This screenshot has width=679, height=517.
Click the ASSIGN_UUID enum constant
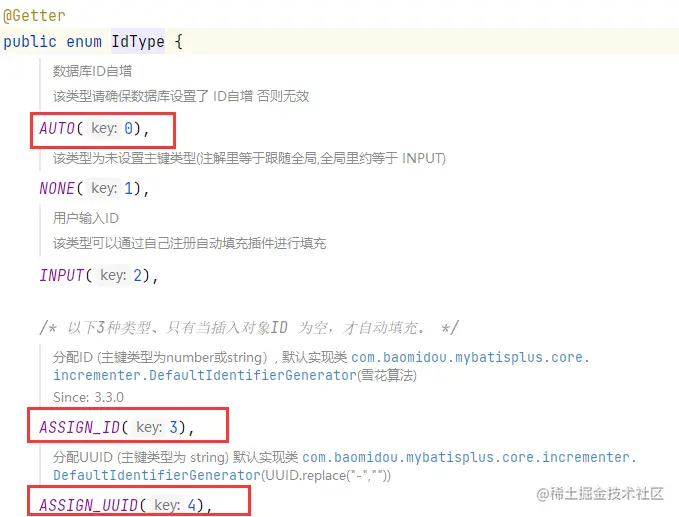coord(89,505)
